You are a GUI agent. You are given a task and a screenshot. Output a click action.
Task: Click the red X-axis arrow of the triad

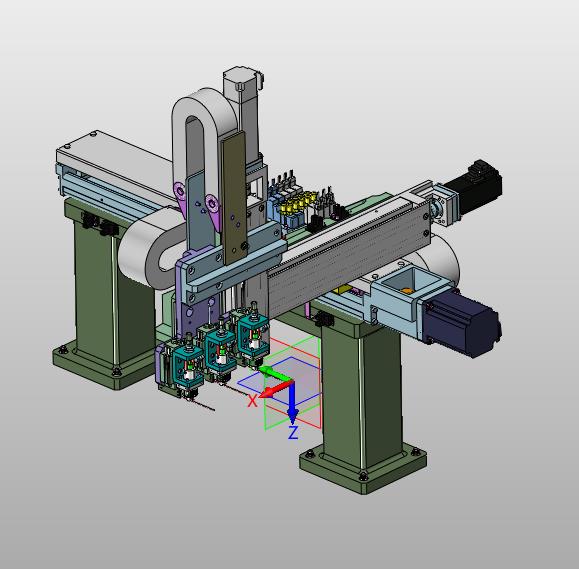tap(276, 390)
